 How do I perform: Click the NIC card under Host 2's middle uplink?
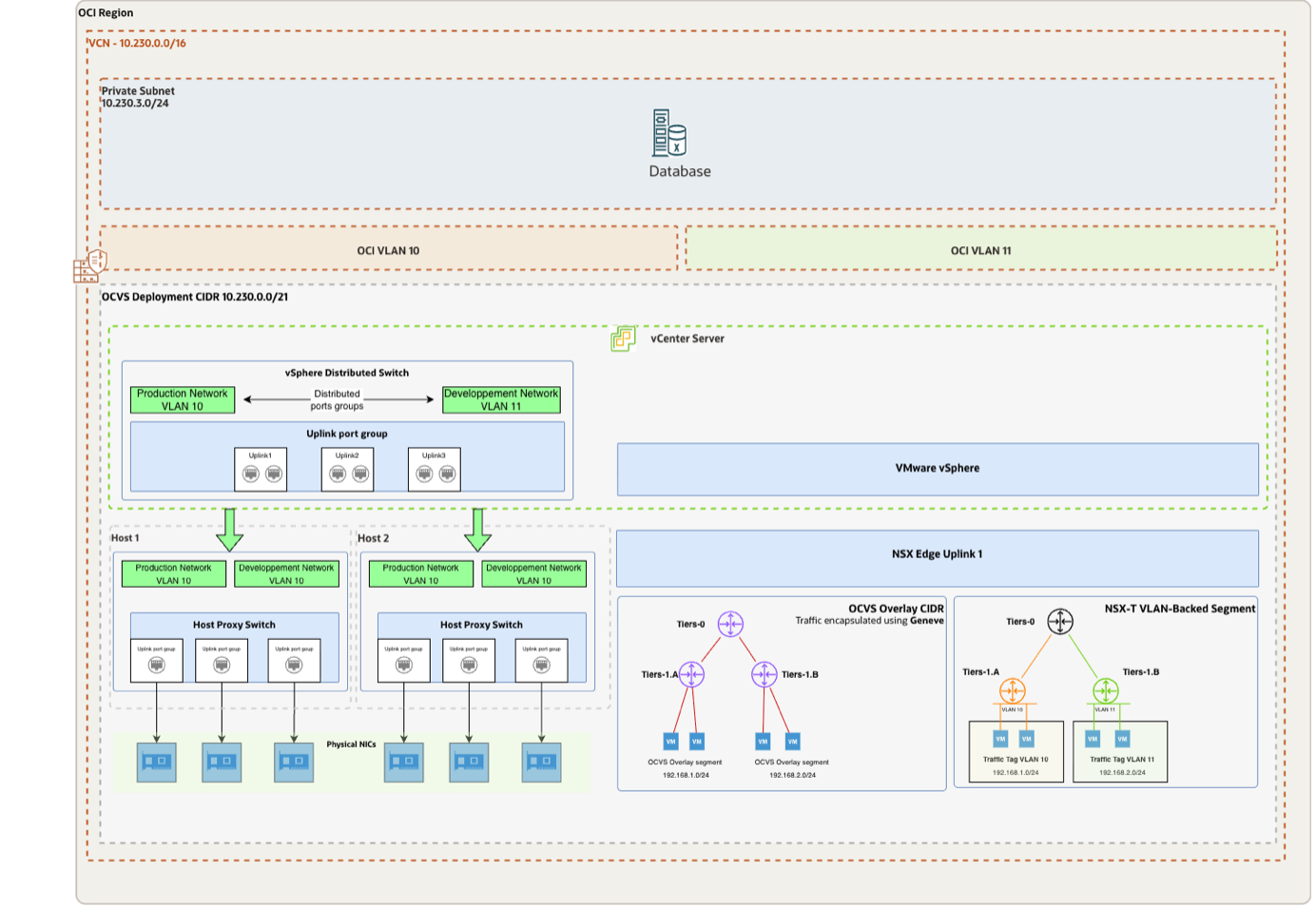469,763
